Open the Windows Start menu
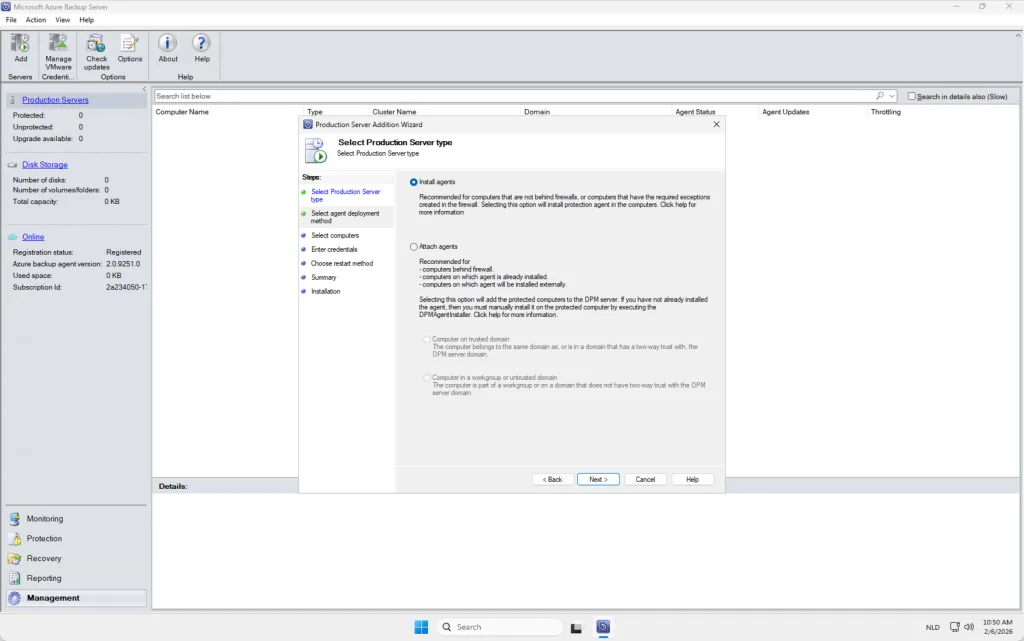The image size is (1024, 641). pos(421,627)
